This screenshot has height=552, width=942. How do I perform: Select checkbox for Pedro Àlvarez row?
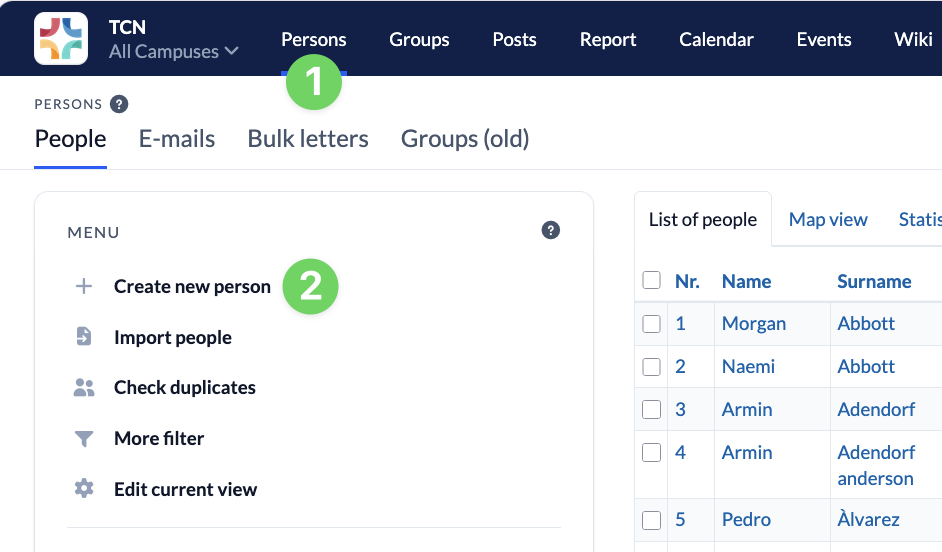[x=651, y=520]
